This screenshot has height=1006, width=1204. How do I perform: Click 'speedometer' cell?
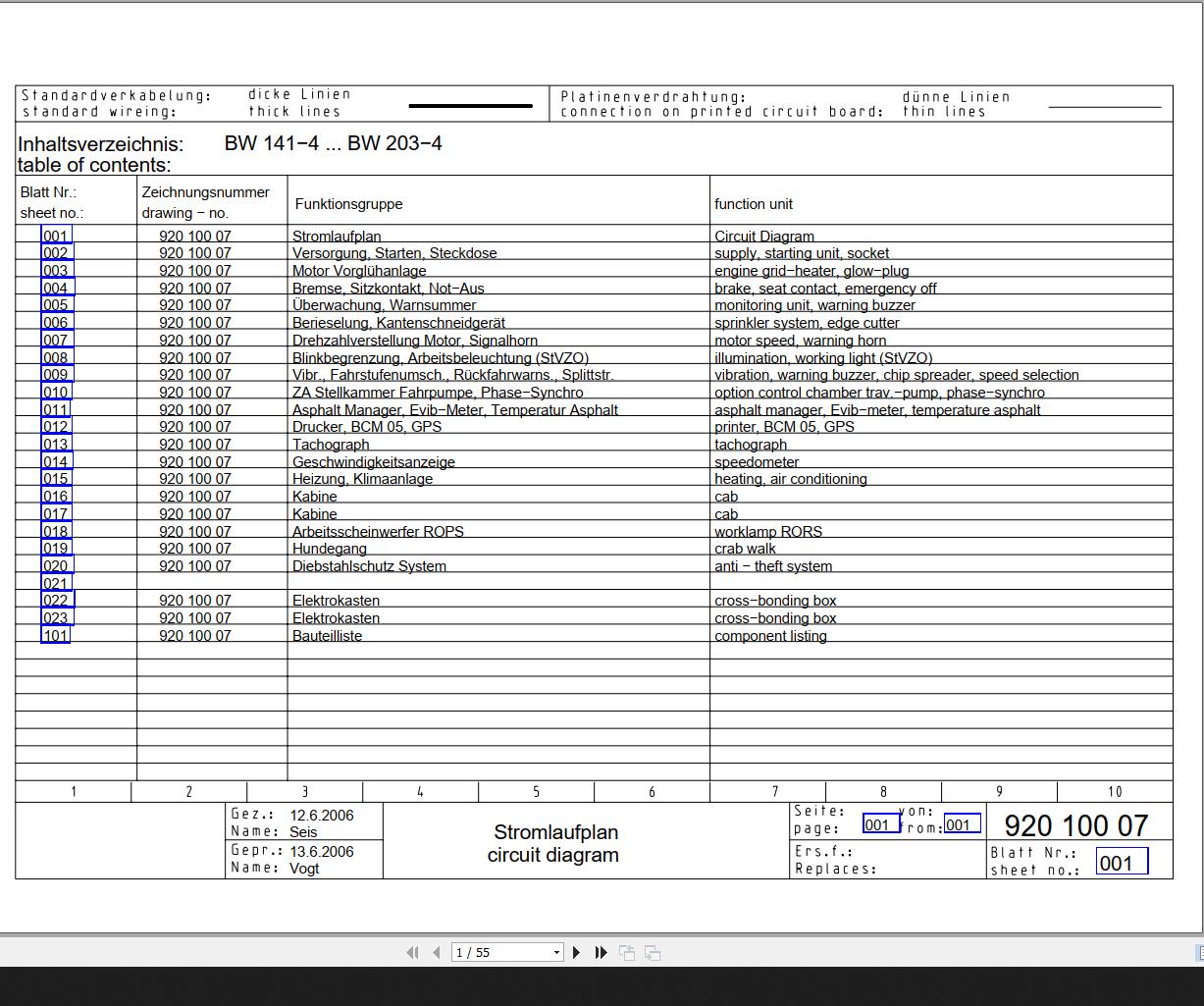pos(757,462)
